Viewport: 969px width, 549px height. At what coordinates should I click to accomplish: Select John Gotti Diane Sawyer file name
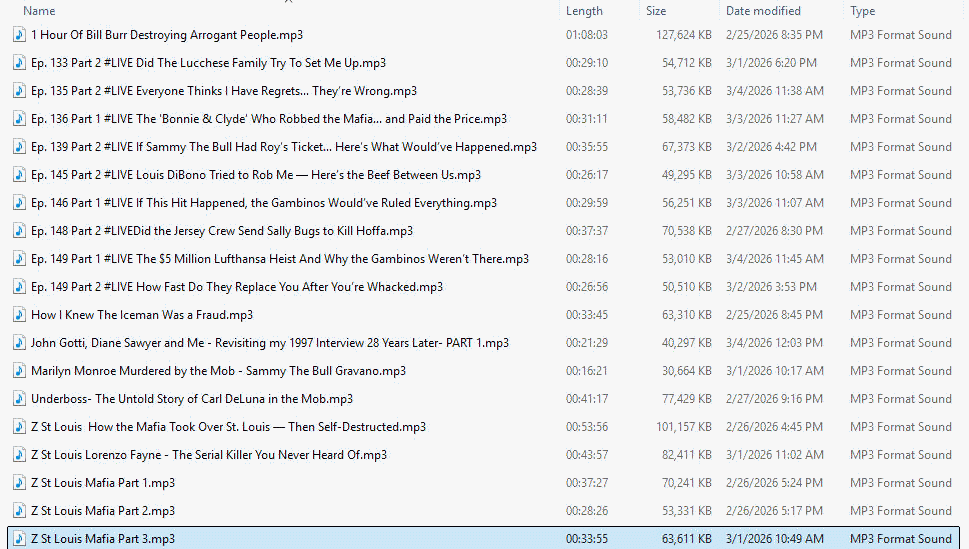(270, 343)
